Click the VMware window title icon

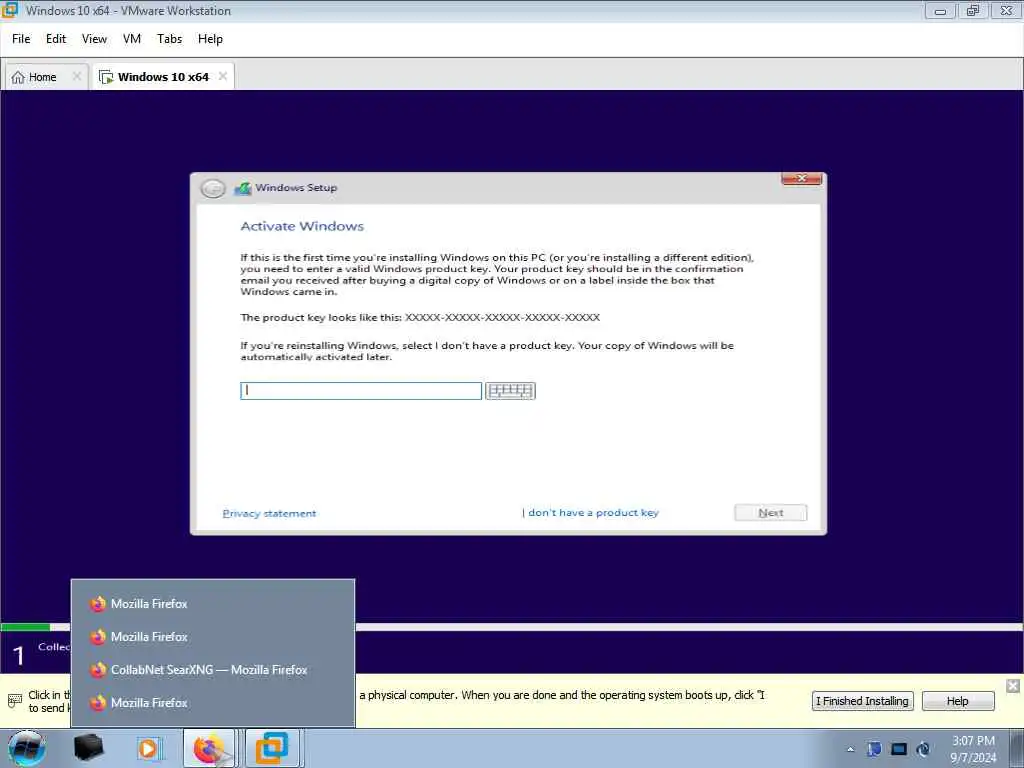coord(10,10)
